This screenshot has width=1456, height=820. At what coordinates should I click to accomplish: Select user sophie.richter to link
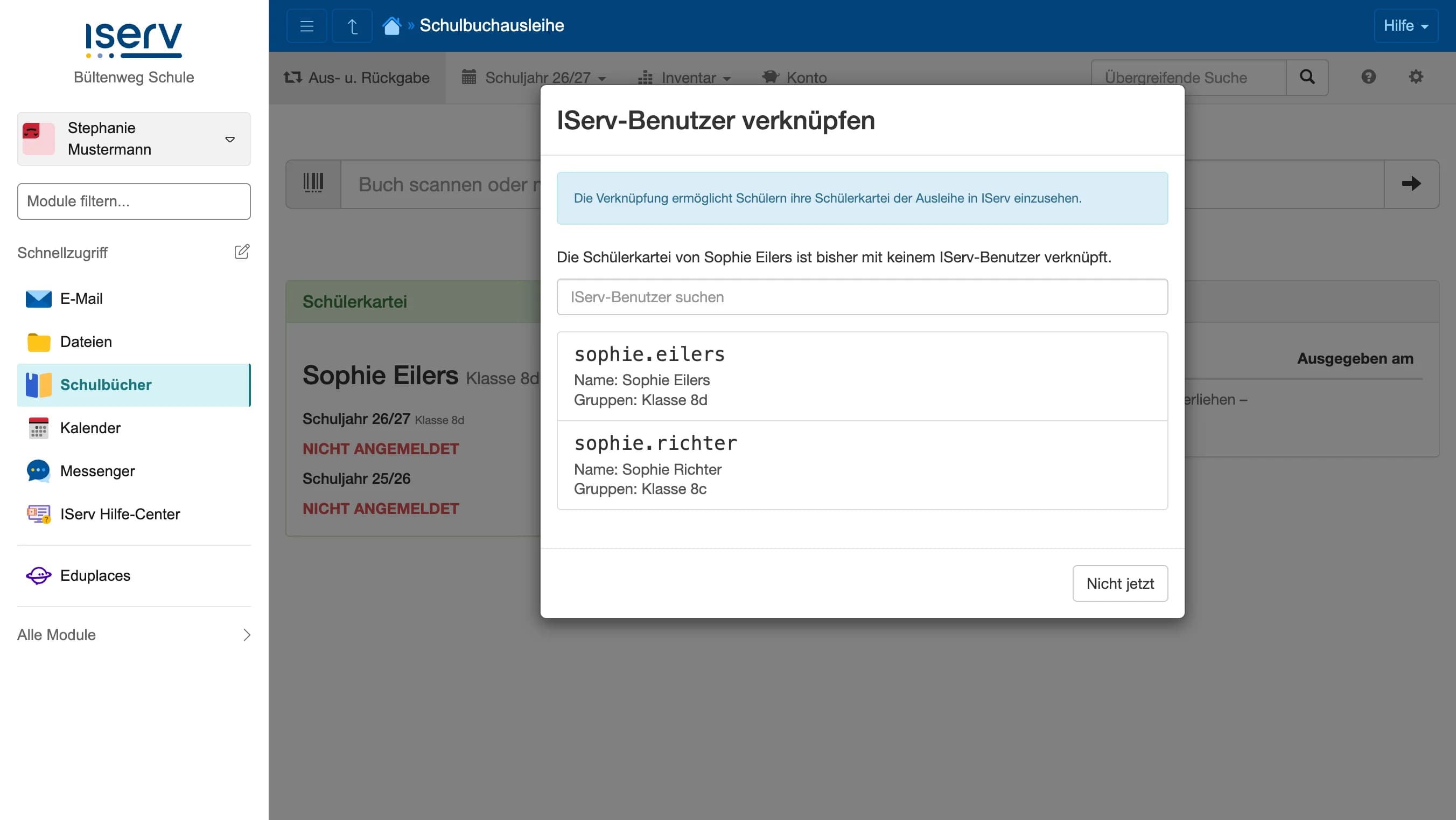862,465
